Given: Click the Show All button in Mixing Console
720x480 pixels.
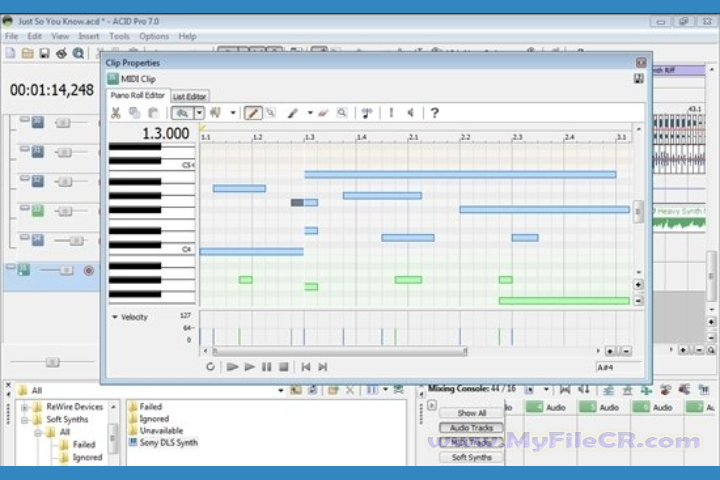Looking at the screenshot, I should click(472, 413).
